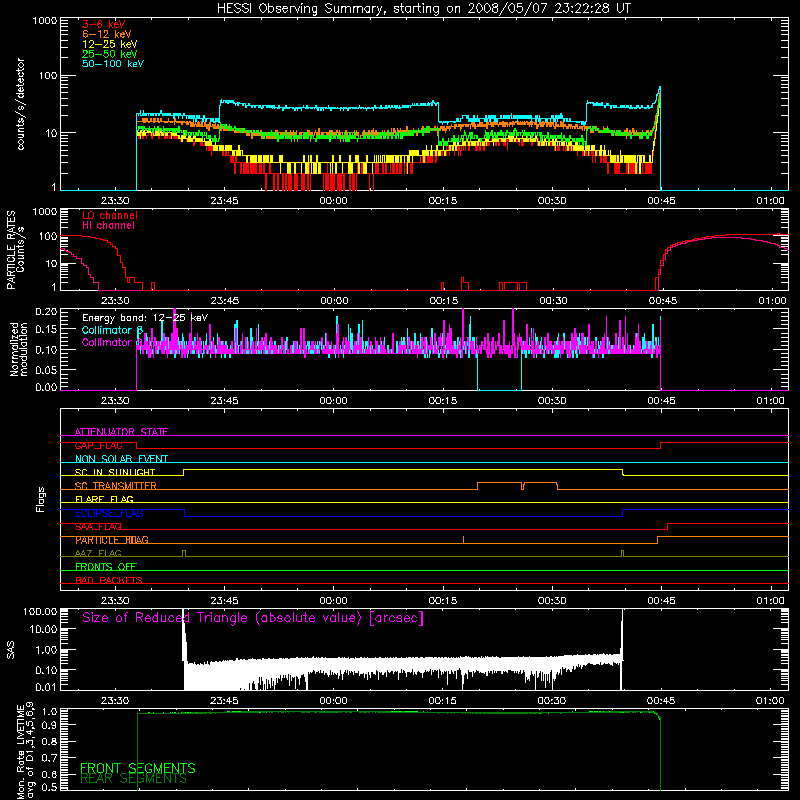The height and width of the screenshot is (800, 800).
Task: Select the FRONT SEGMENTS legend label
Action: (138, 768)
